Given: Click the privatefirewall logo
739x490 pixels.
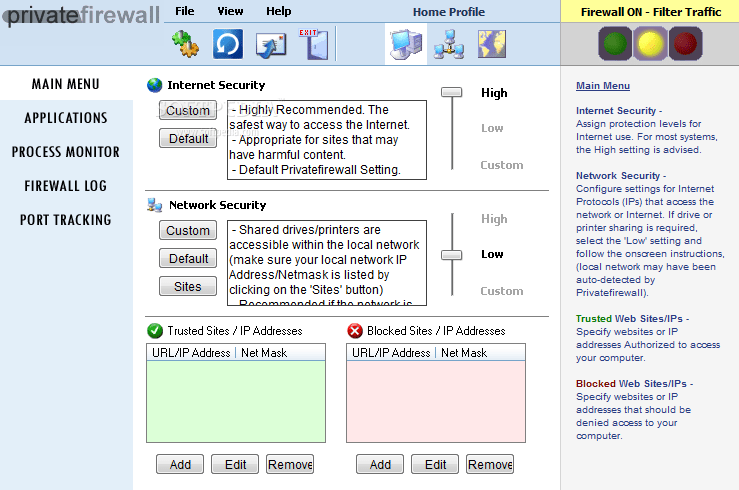Looking at the screenshot, I should (81, 15).
